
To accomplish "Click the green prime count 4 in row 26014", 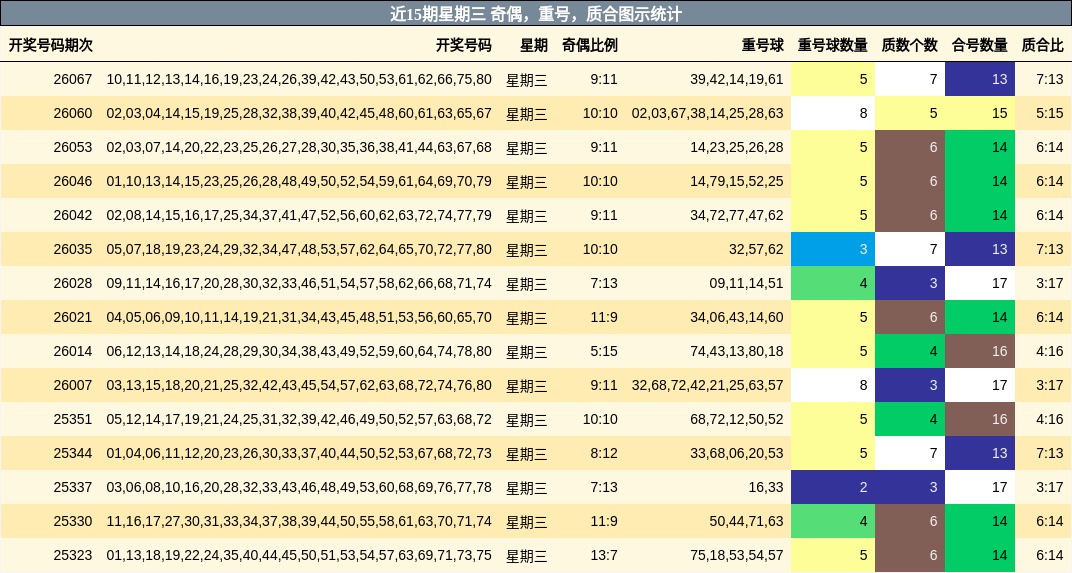I will click(910, 351).
